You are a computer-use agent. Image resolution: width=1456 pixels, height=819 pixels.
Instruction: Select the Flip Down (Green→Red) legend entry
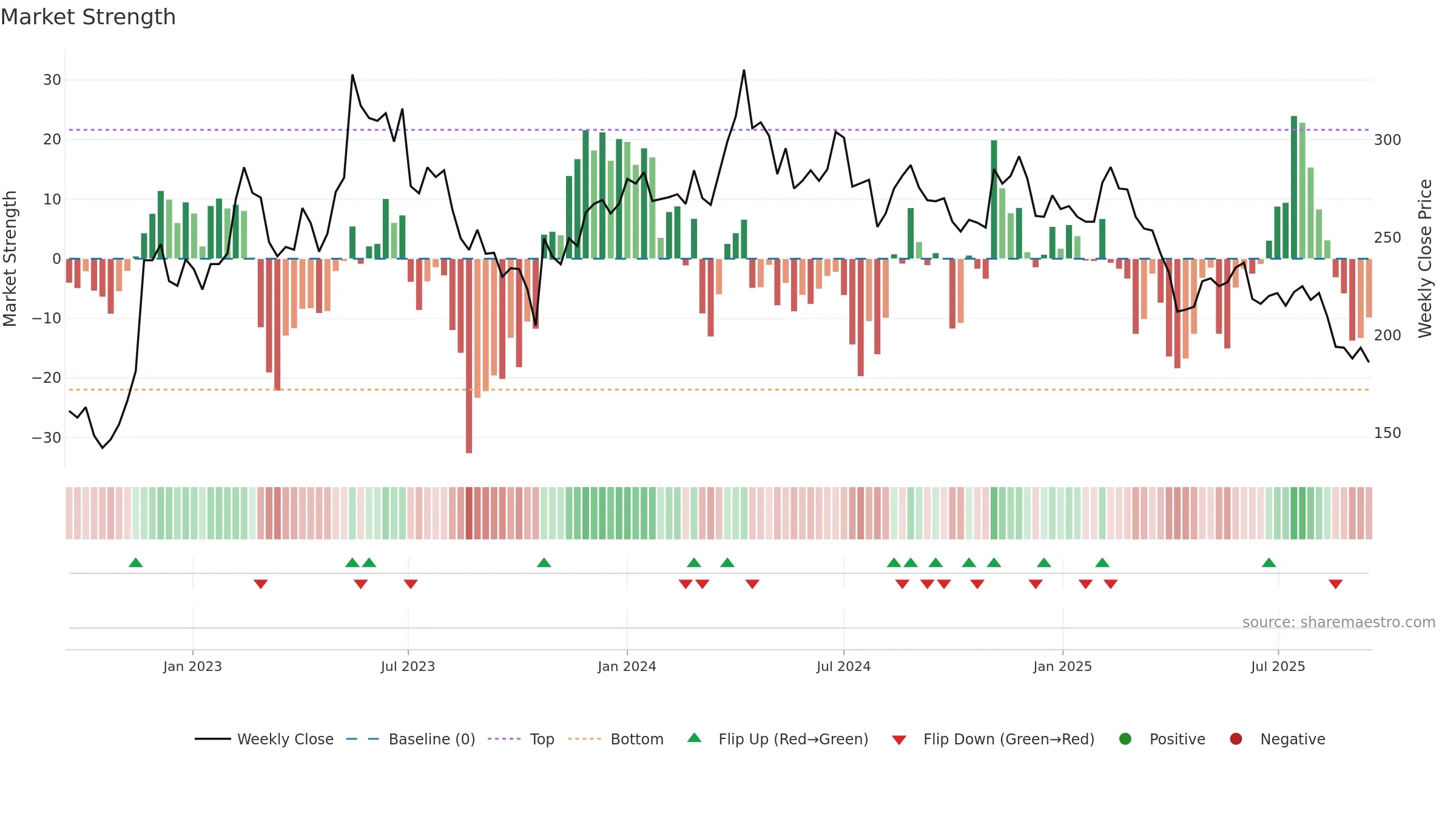[x=993, y=739]
